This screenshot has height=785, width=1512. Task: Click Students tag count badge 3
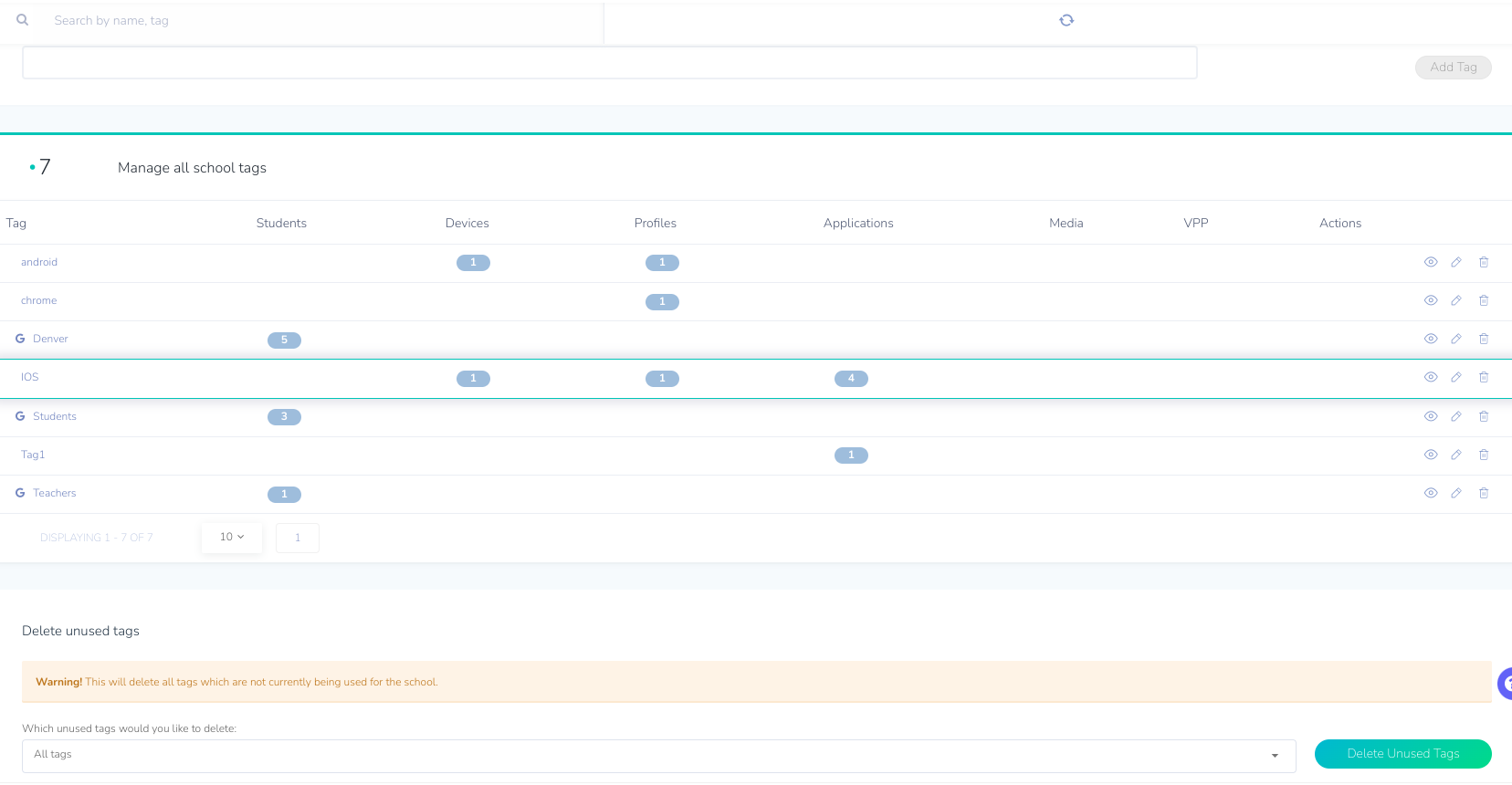(284, 417)
